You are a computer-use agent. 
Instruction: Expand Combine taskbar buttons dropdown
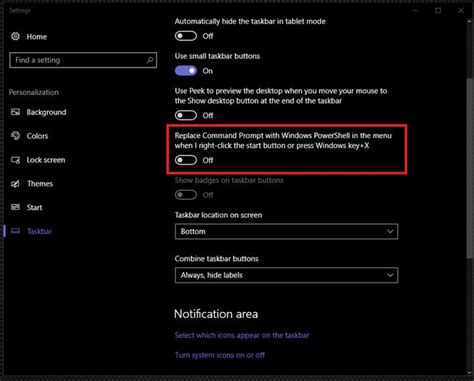tap(286, 275)
